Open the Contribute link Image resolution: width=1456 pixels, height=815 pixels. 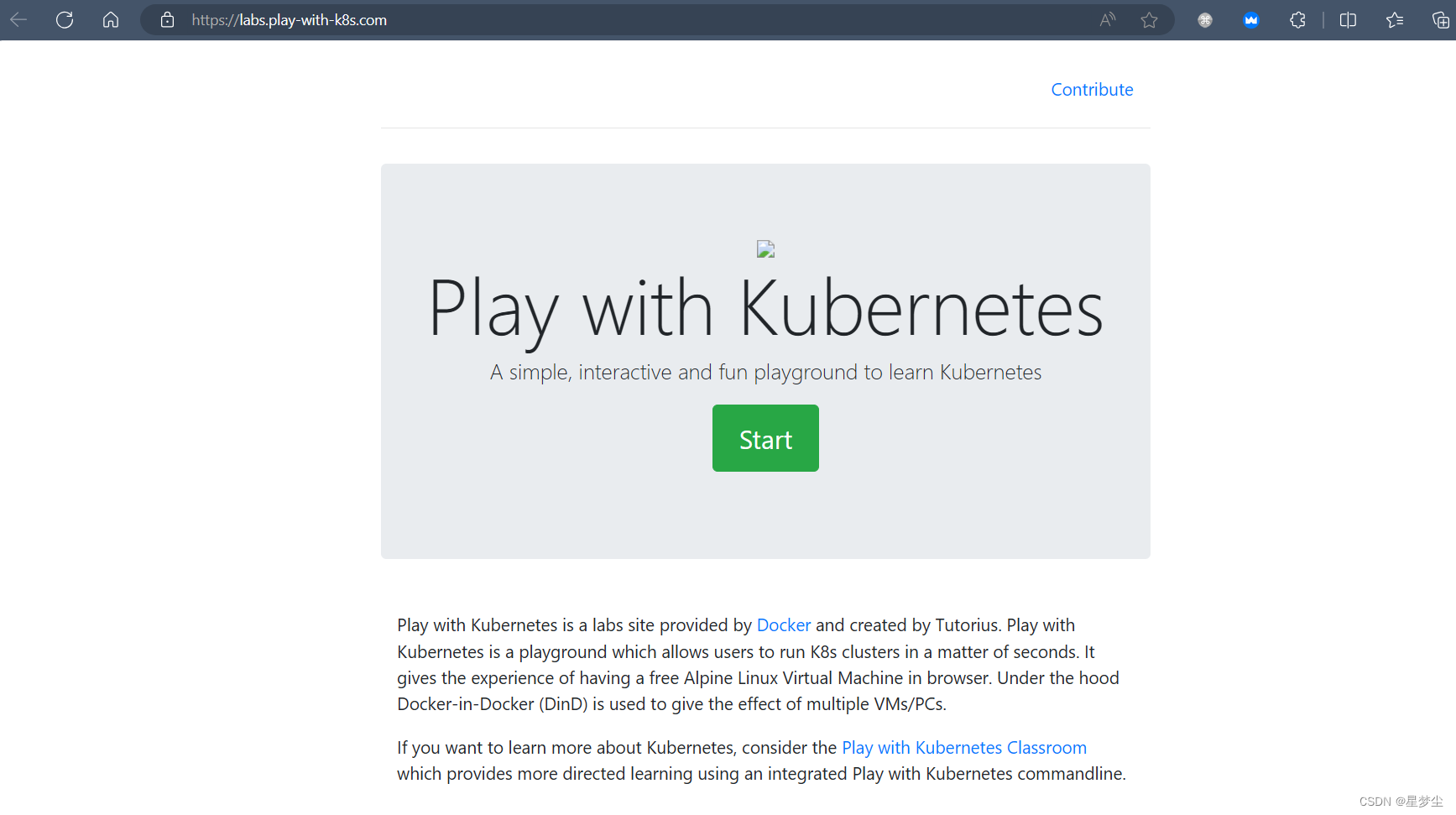coord(1091,89)
